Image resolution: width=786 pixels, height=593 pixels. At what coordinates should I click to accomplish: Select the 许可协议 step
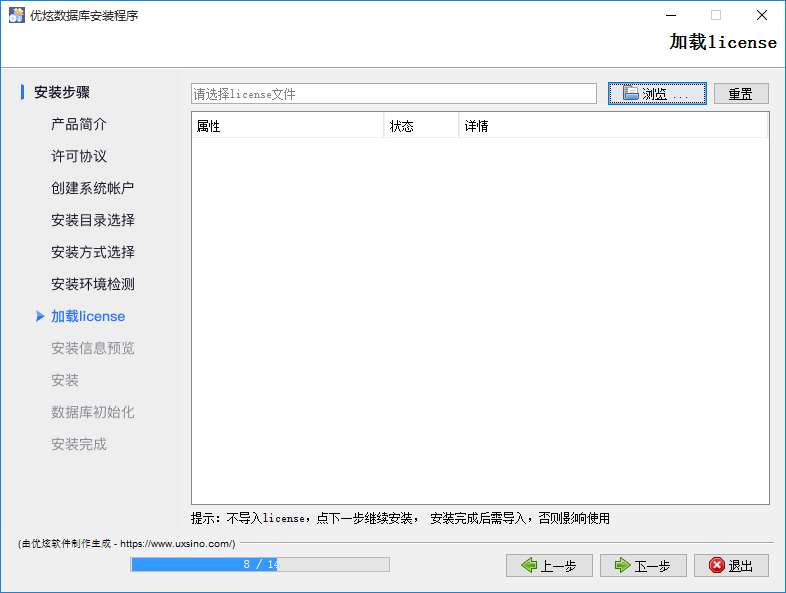[x=79, y=156]
